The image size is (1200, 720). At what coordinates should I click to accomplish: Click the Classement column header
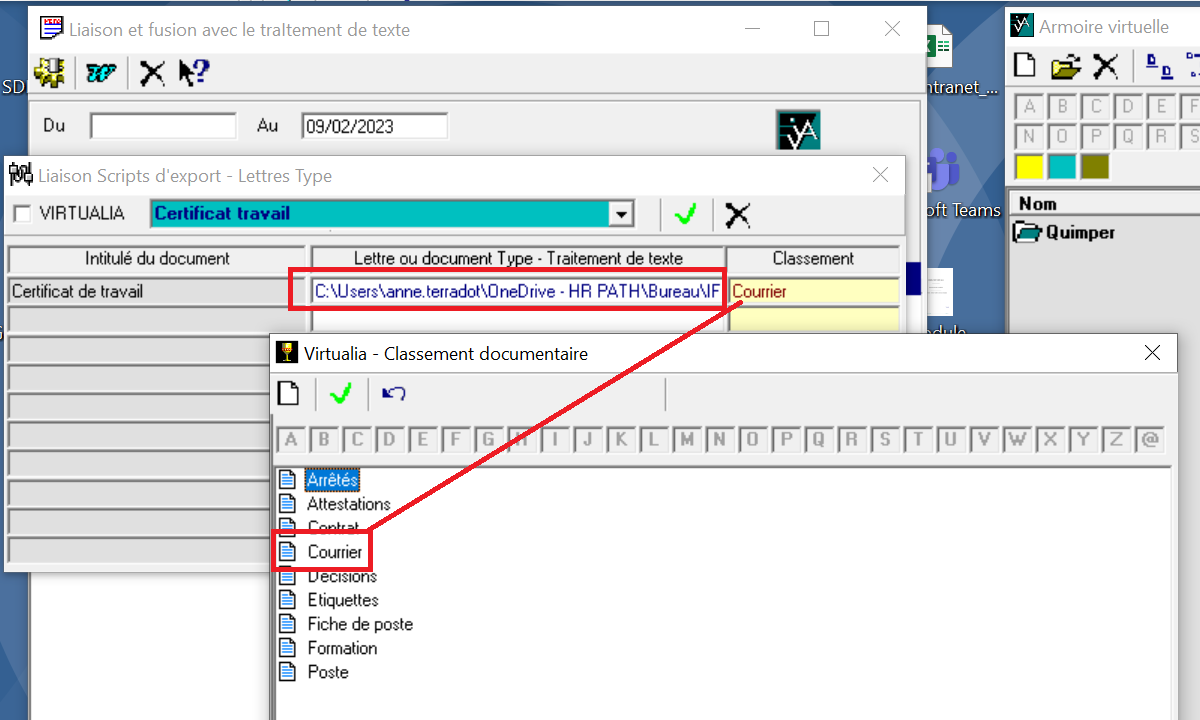coord(813,258)
